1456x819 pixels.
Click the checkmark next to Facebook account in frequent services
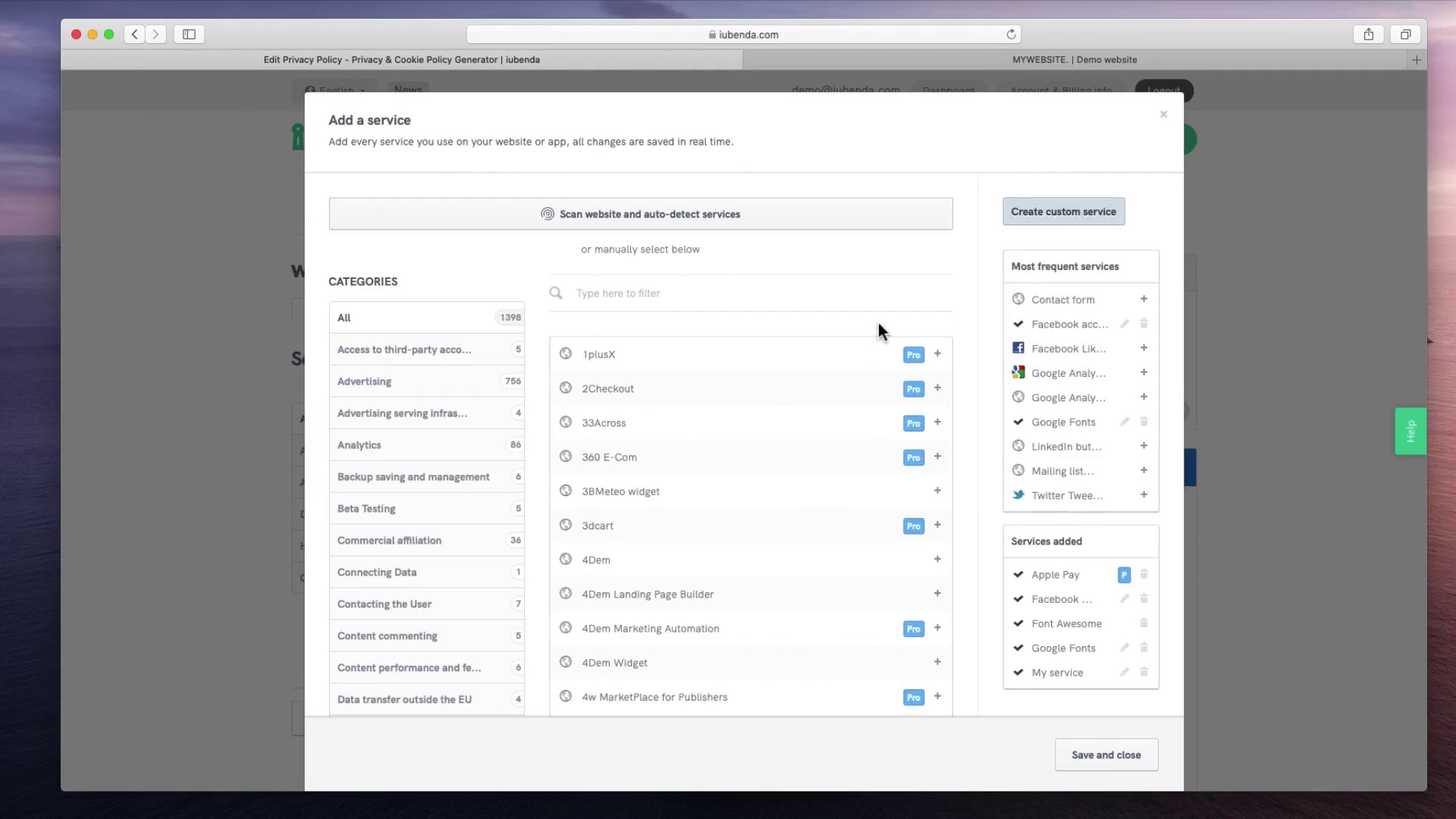pyautogui.click(x=1018, y=324)
